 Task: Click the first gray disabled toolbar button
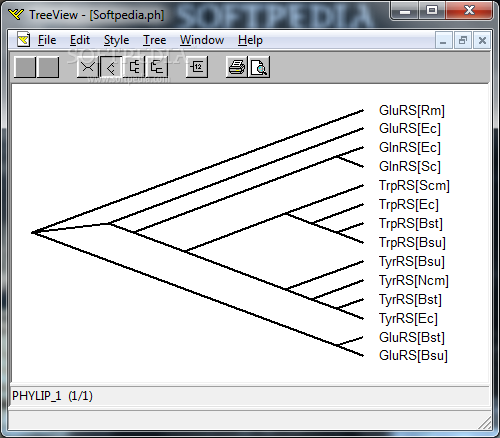click(25, 67)
